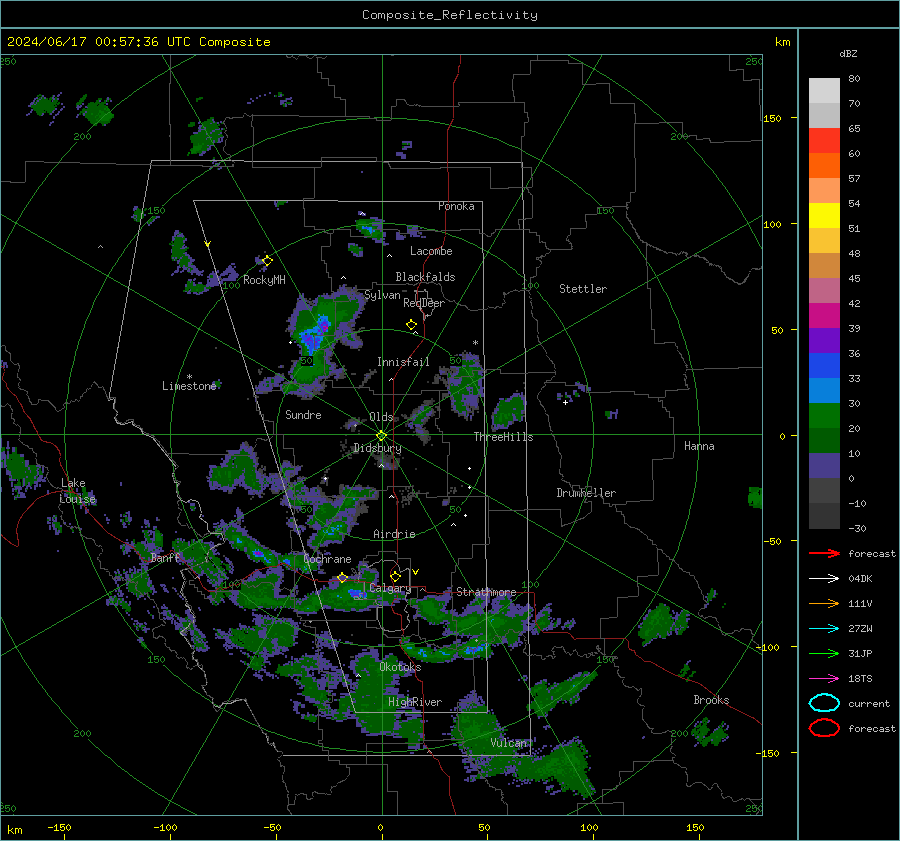
Task: Click the ThreeHills label
Action: tap(503, 437)
